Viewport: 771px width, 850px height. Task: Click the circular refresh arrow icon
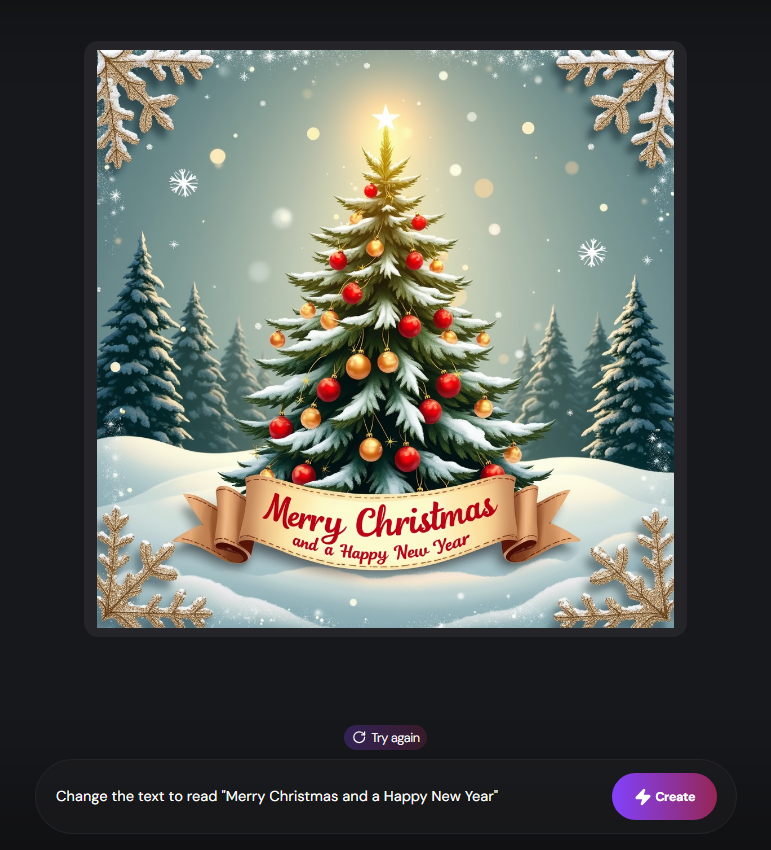coord(359,737)
